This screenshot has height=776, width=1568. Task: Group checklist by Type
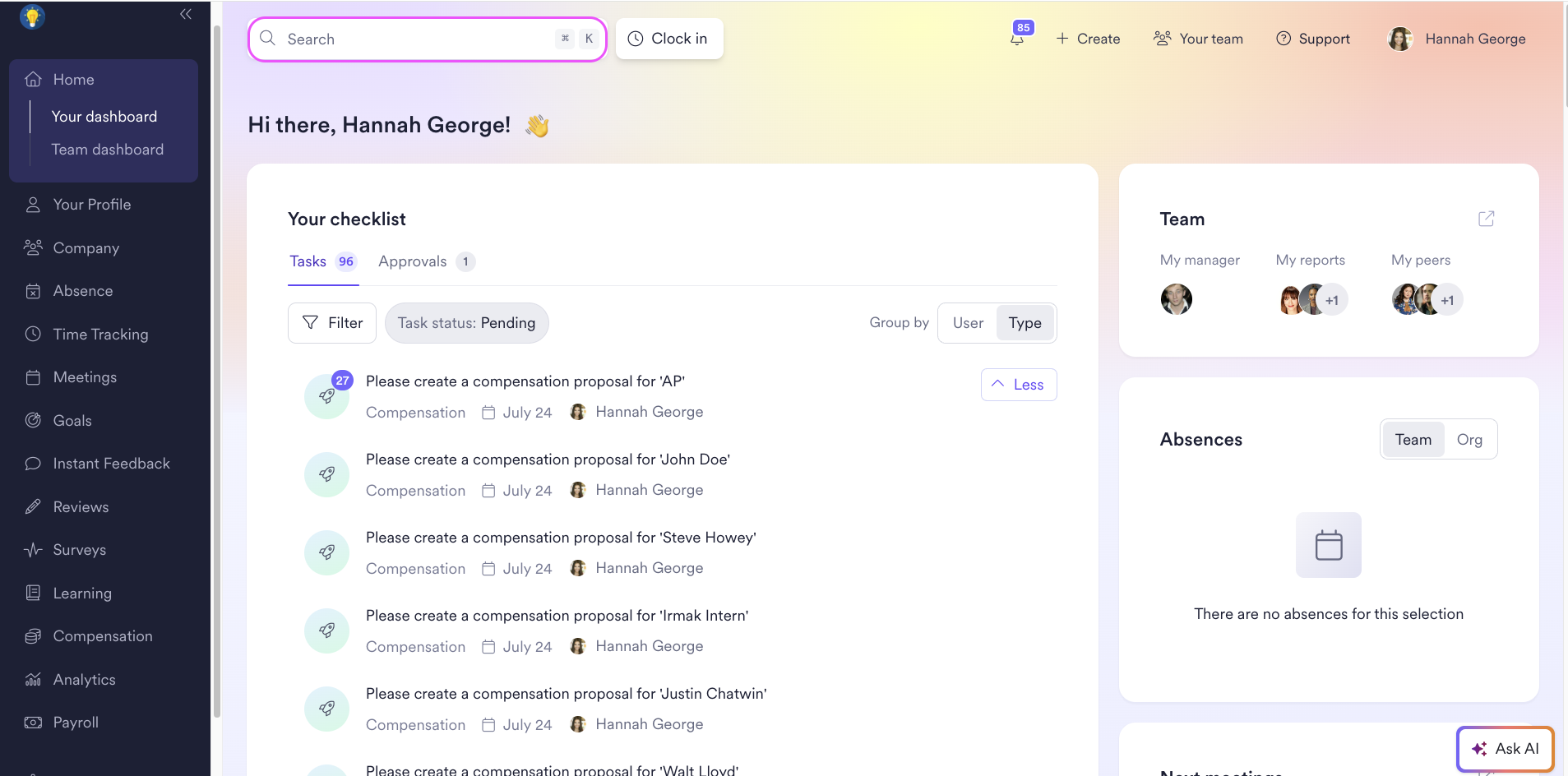[x=1025, y=323]
